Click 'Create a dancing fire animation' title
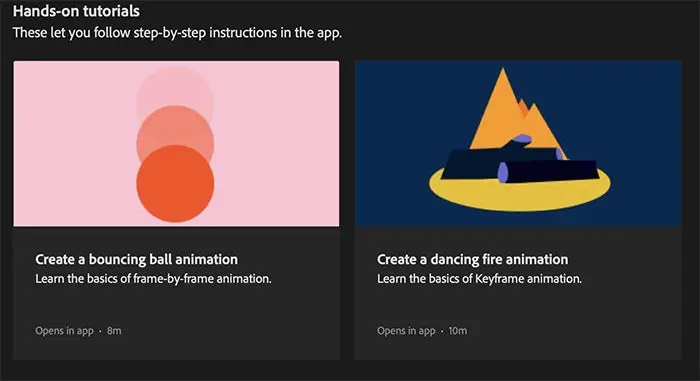The width and height of the screenshot is (700, 381). point(473,260)
